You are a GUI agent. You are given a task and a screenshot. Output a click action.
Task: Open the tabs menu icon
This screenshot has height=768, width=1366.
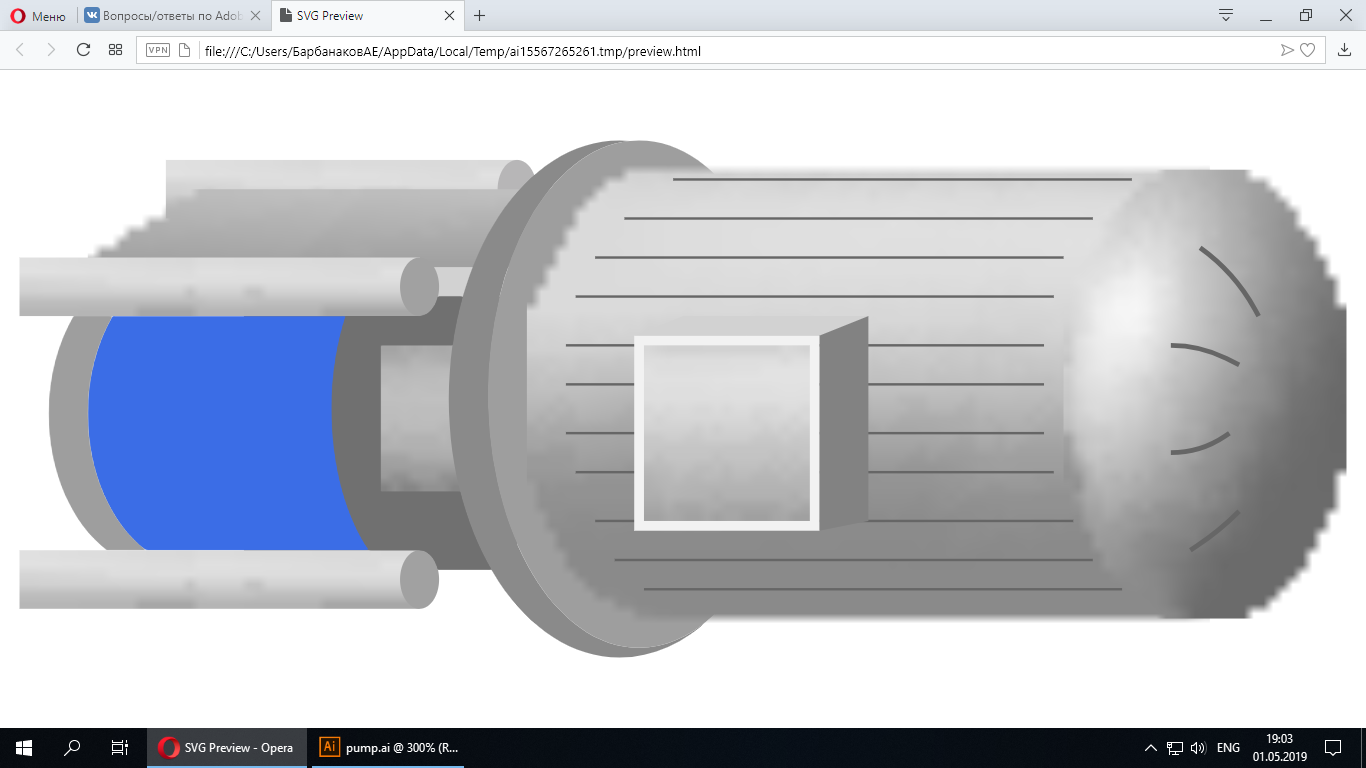pos(1226,15)
